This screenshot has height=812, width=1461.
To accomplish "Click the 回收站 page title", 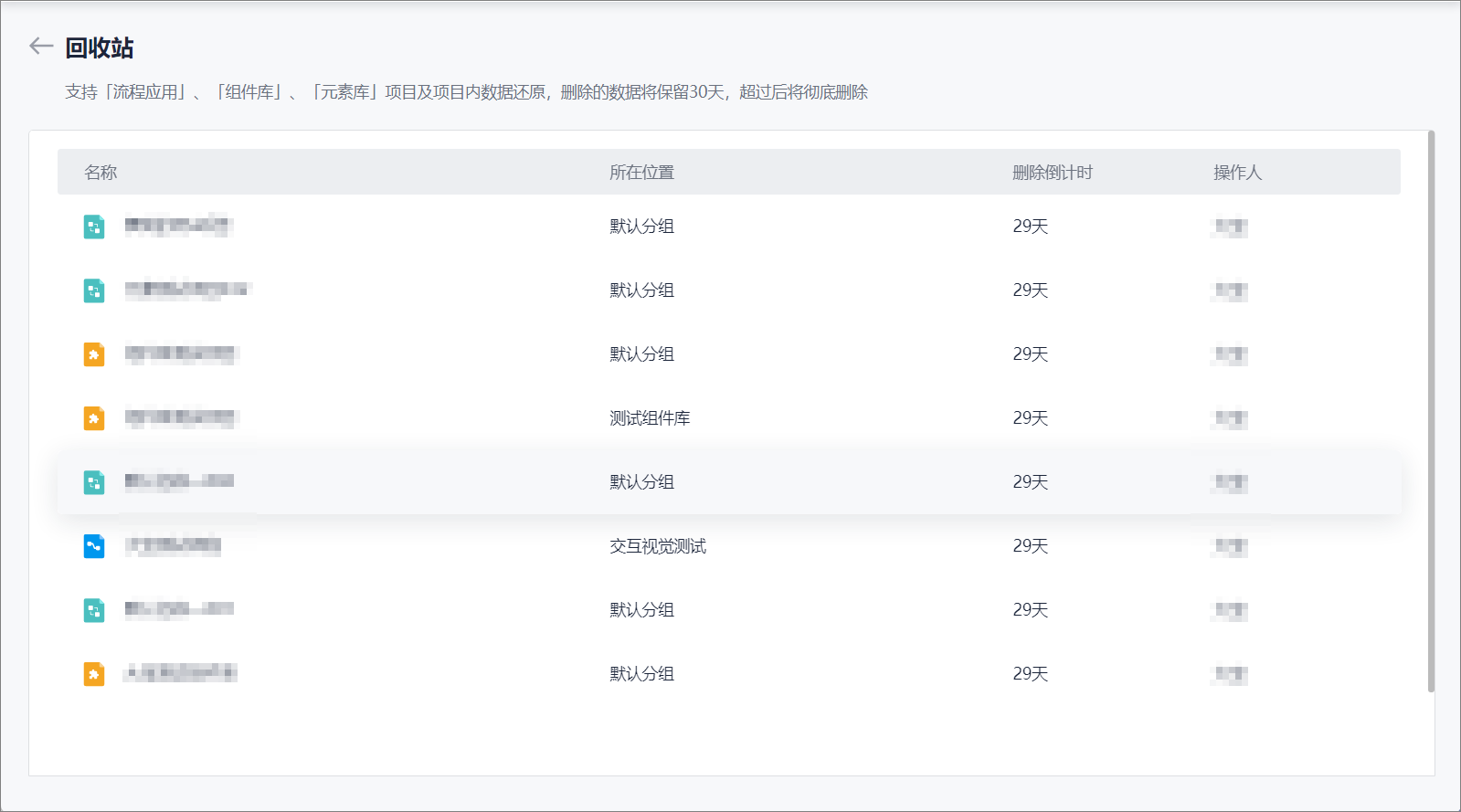I will [x=100, y=47].
